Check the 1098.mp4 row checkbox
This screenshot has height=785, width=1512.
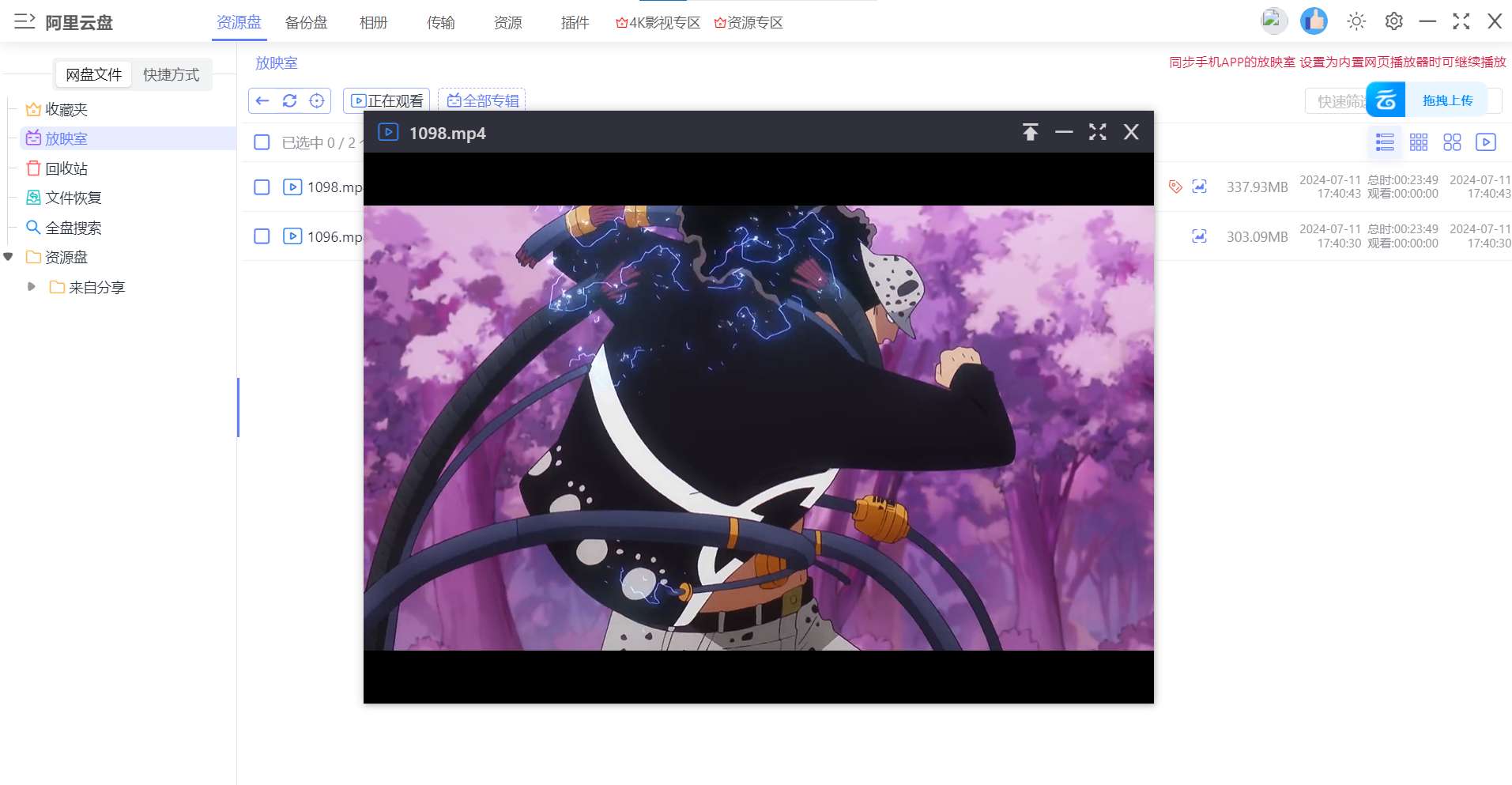[x=262, y=187]
